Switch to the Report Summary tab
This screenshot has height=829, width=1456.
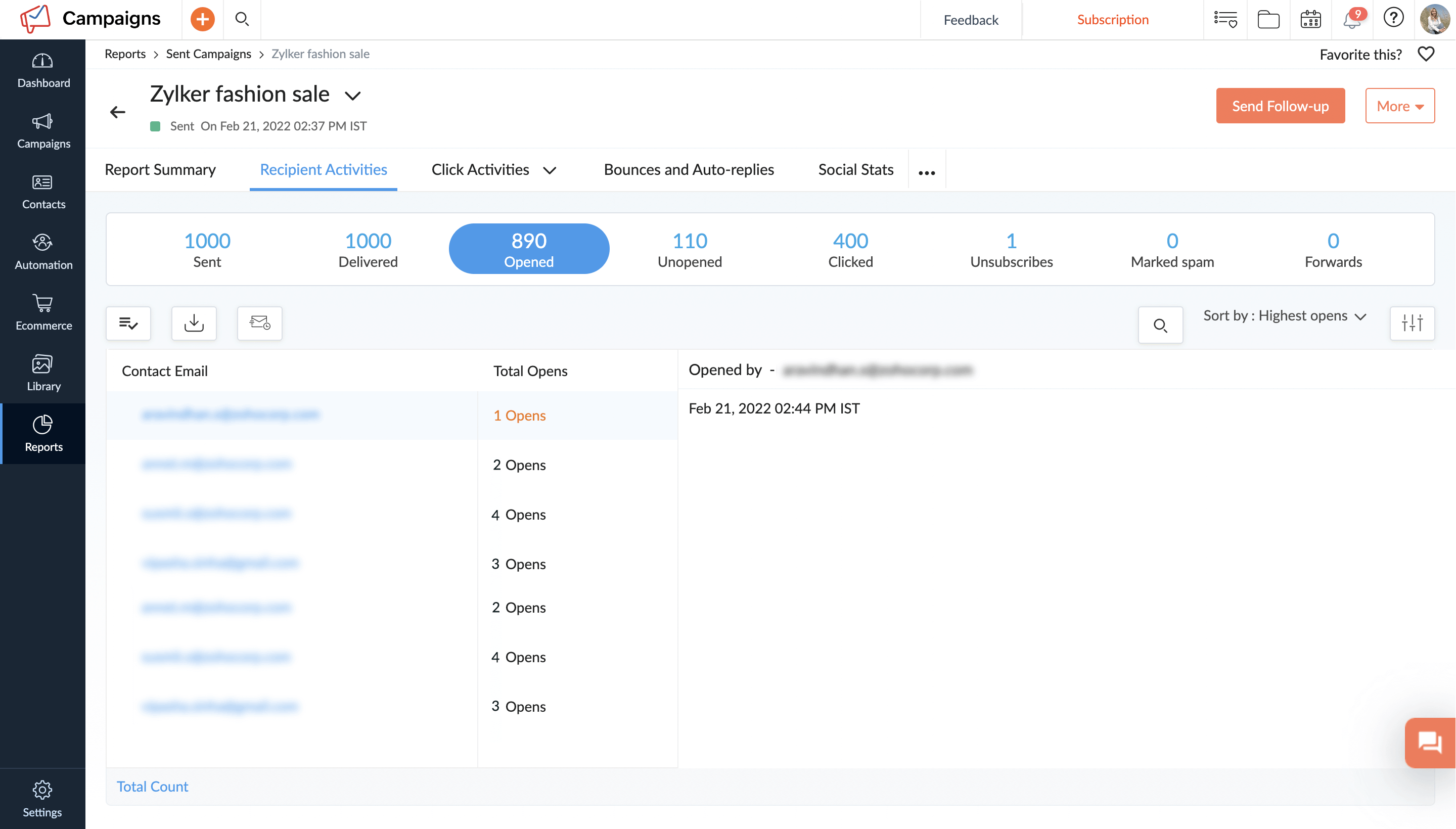pos(160,169)
